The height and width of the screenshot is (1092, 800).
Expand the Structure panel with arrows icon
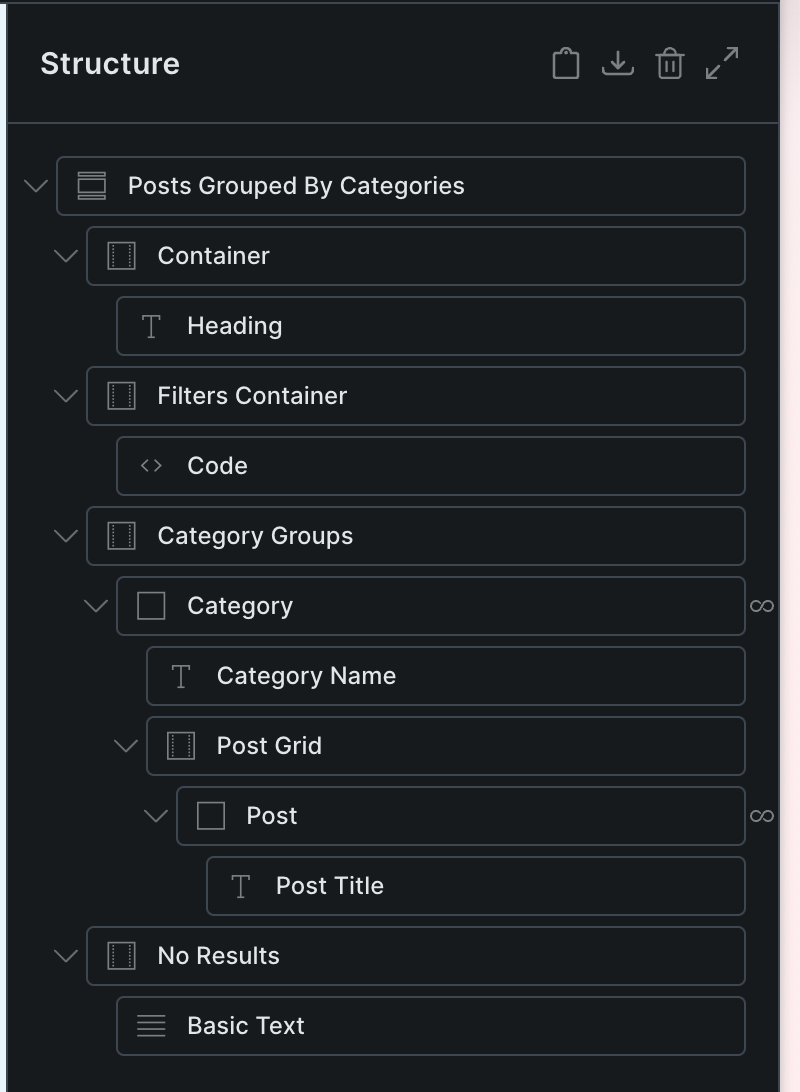tap(722, 63)
